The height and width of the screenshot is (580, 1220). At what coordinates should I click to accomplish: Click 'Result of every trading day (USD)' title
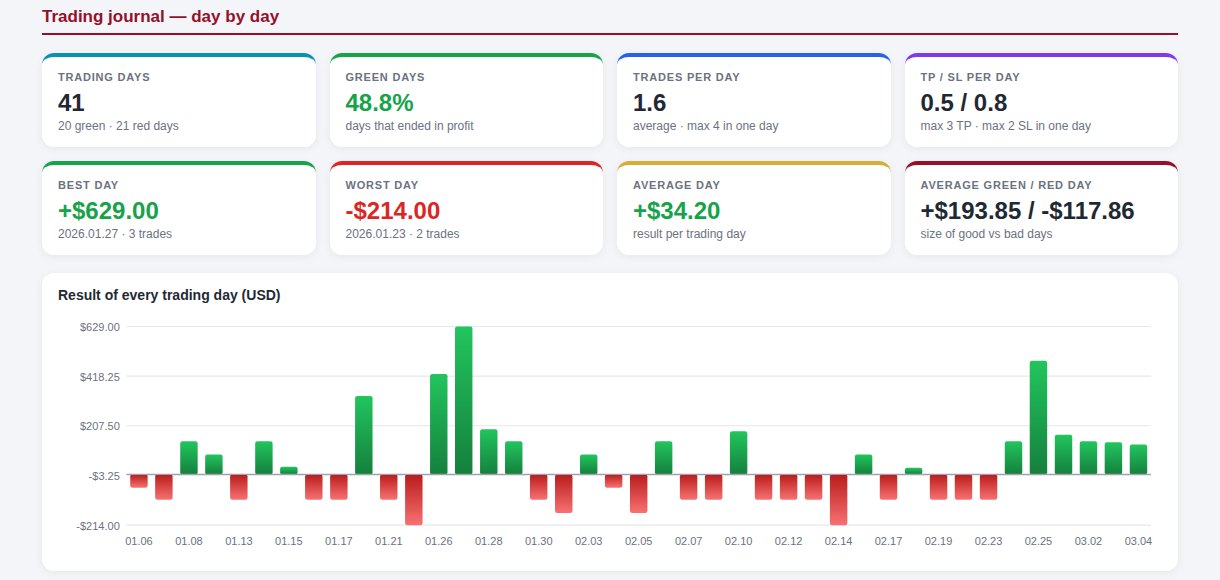(169, 295)
